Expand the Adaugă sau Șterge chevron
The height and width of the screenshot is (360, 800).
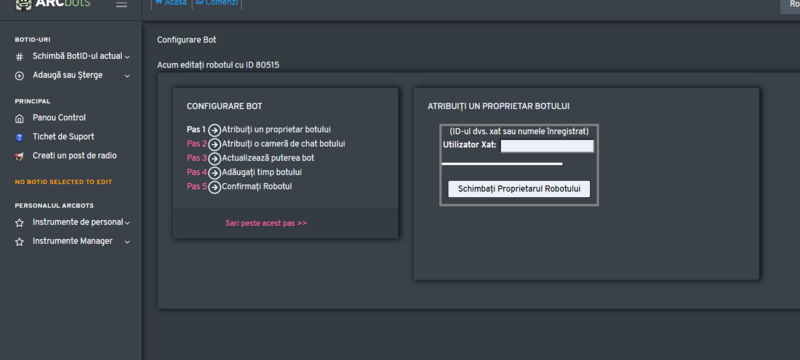pyautogui.click(x=127, y=76)
